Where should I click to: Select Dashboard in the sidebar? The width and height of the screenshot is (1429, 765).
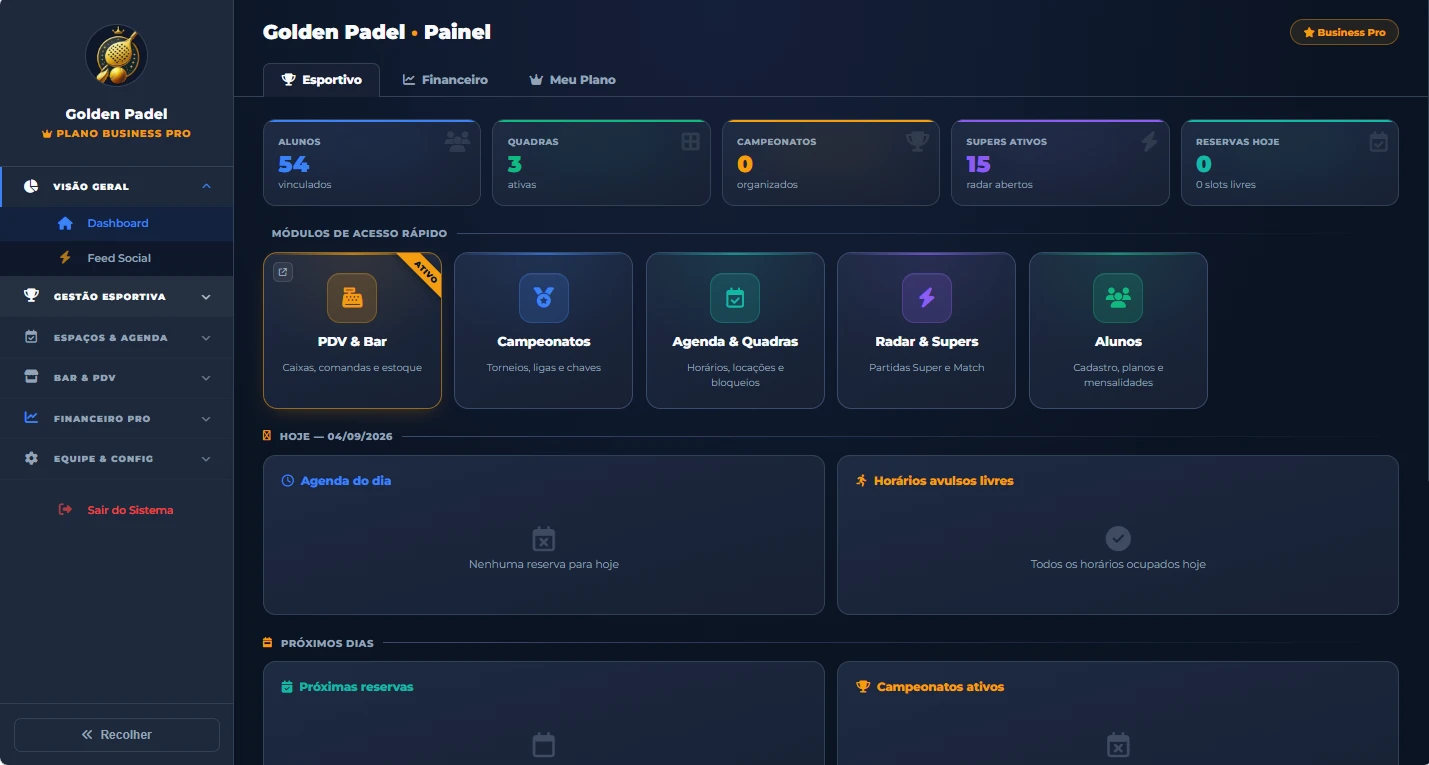click(x=116, y=223)
